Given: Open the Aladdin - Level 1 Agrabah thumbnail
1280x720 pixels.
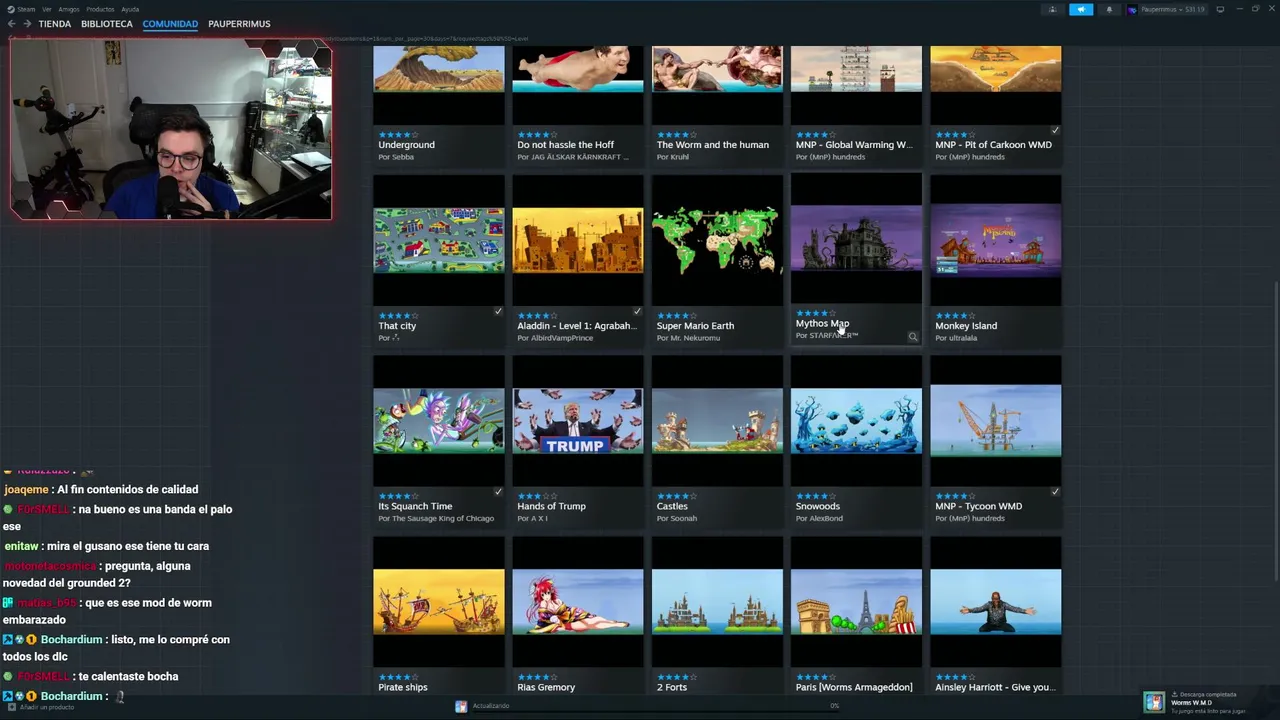Looking at the screenshot, I should [578, 240].
